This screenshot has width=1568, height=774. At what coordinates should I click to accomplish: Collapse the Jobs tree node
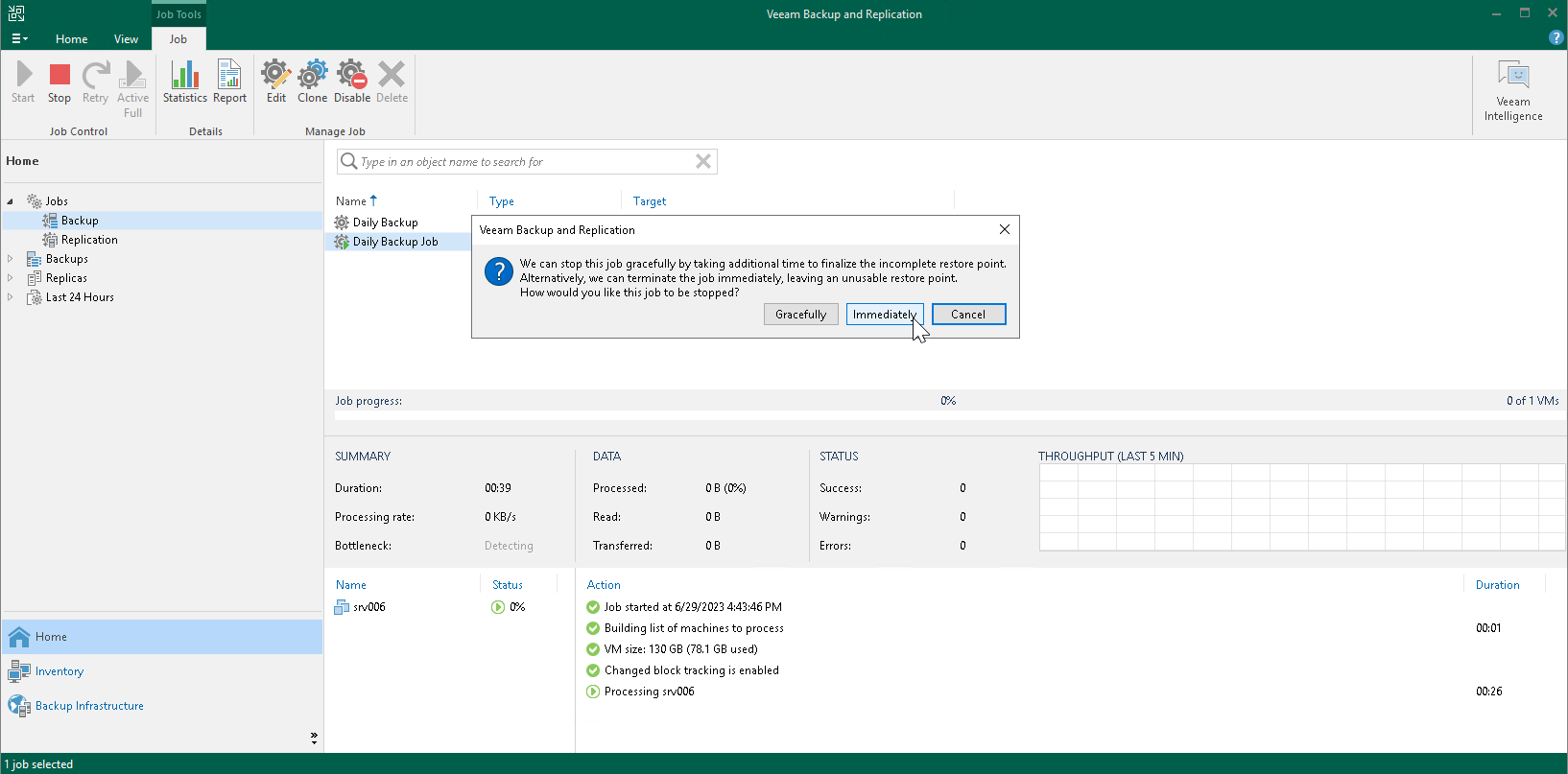11,201
